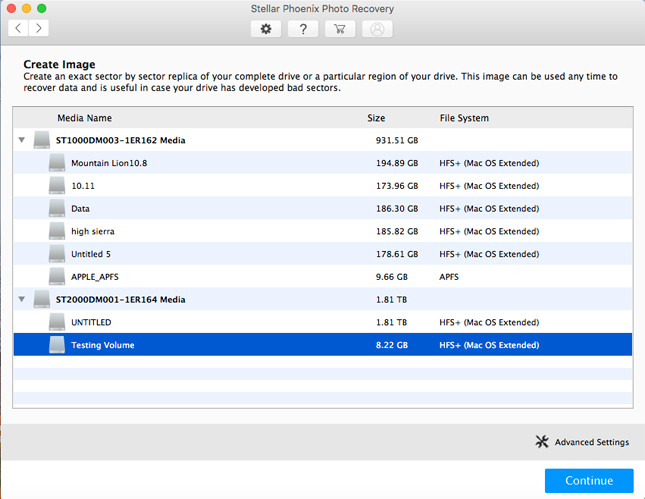Select the Untitled 5 volume
This screenshot has height=499, width=645.
pos(323,254)
